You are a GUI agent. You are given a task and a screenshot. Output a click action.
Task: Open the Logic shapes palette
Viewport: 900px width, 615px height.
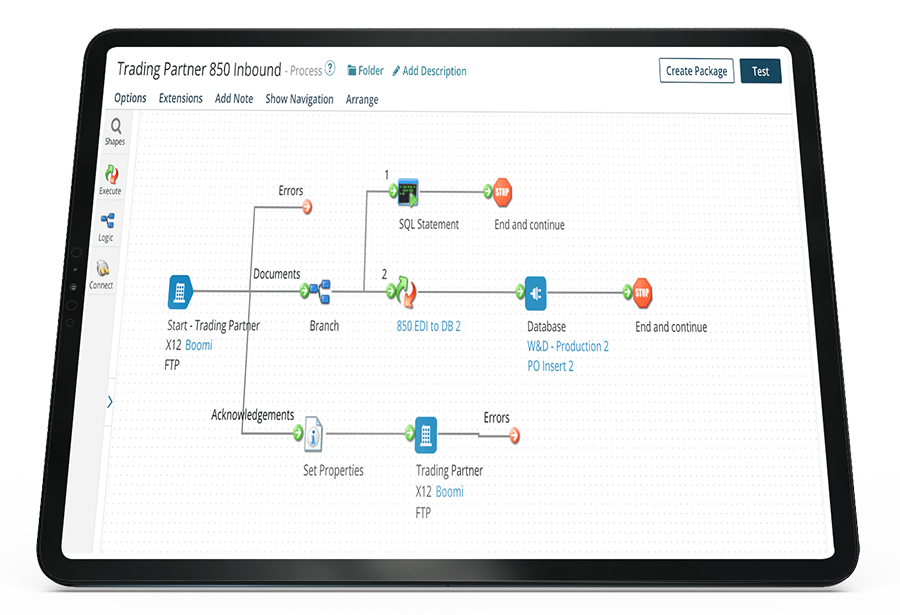click(107, 225)
